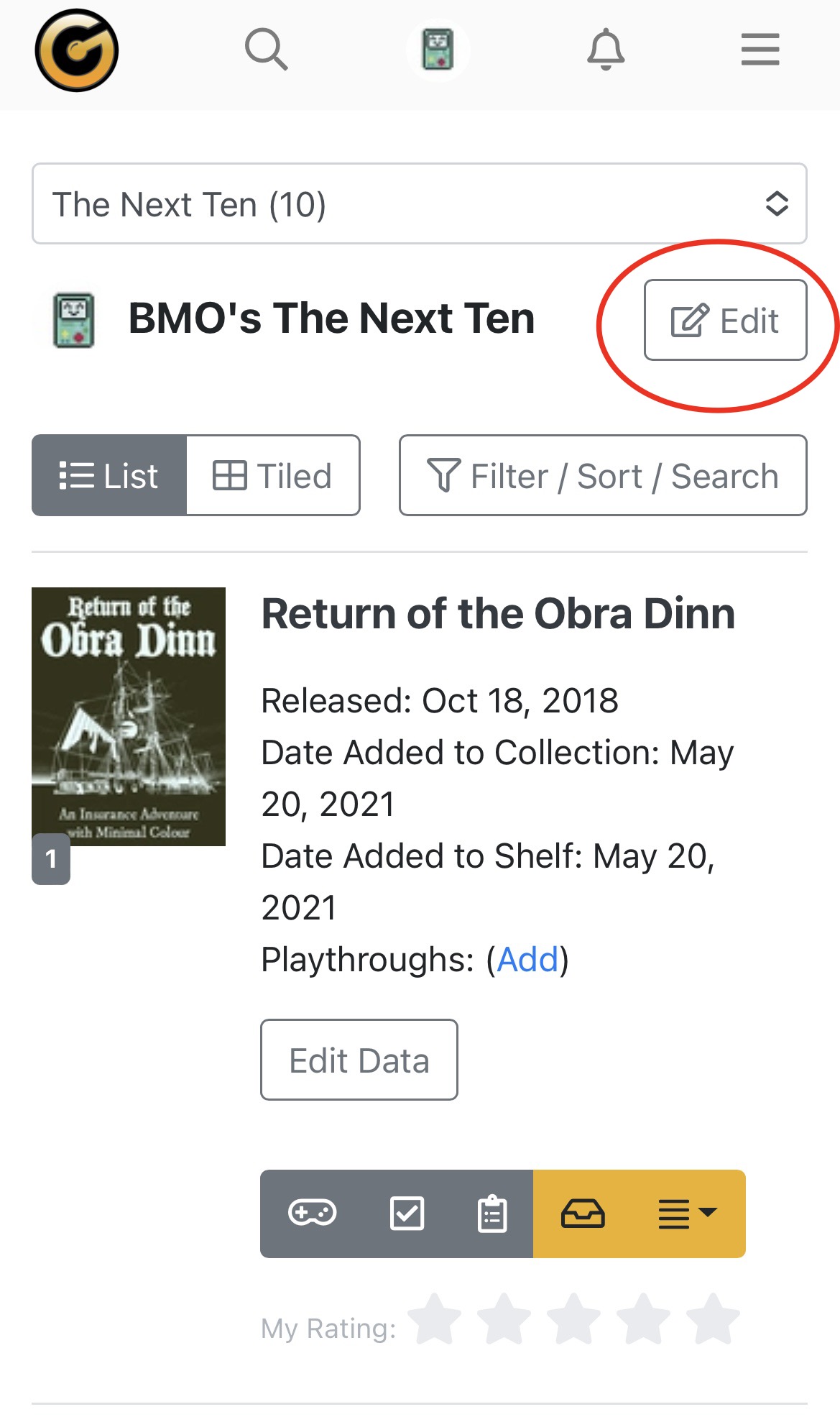The height and width of the screenshot is (1417, 840).
Task: Add a playthrough via the Add link
Action: [x=527, y=960]
